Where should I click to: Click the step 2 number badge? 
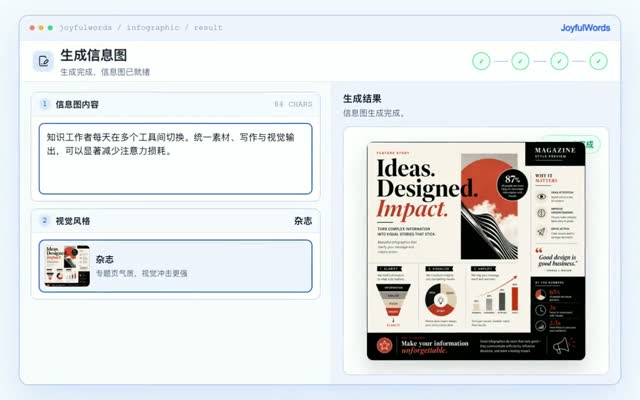click(44, 221)
